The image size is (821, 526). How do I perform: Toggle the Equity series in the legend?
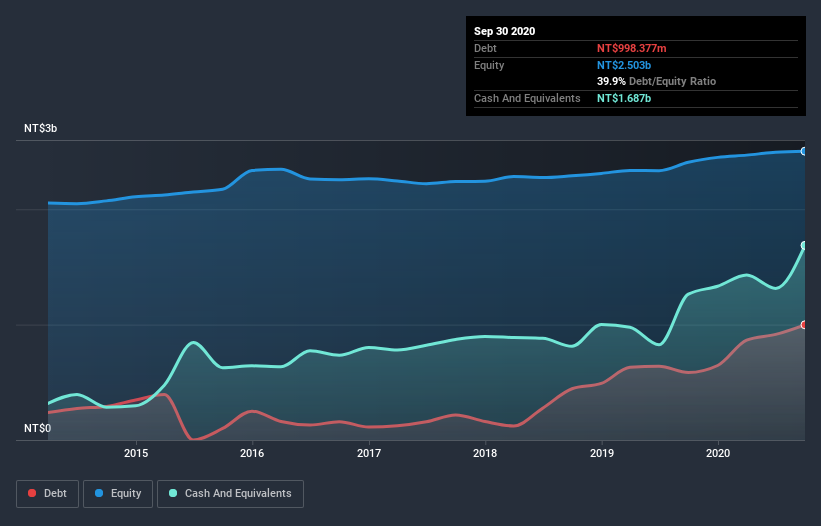coord(118,494)
